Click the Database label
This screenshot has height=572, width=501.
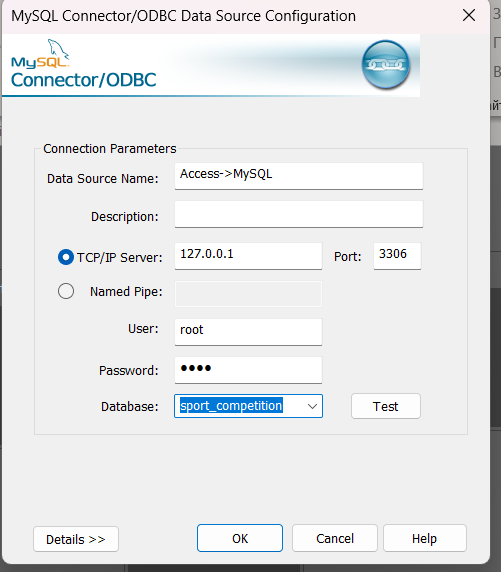click(x=130, y=406)
